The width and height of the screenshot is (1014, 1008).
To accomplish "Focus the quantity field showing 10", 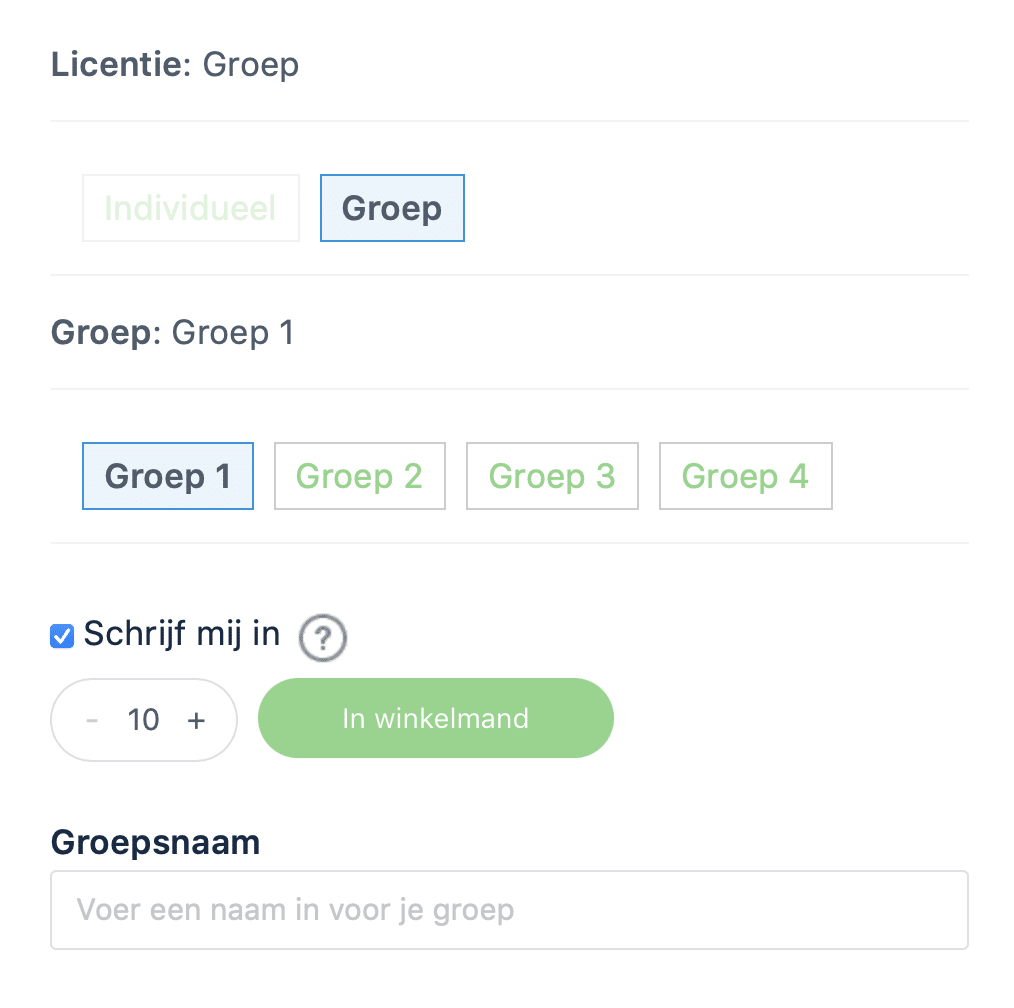I will click(x=143, y=720).
